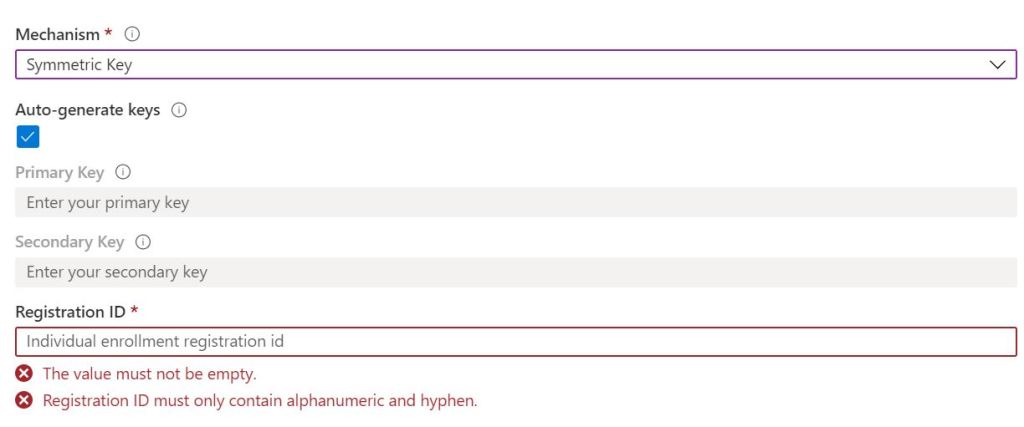1024x427 pixels.
Task: Click the alphanumeric and hyphen validation message
Action: click(259, 401)
